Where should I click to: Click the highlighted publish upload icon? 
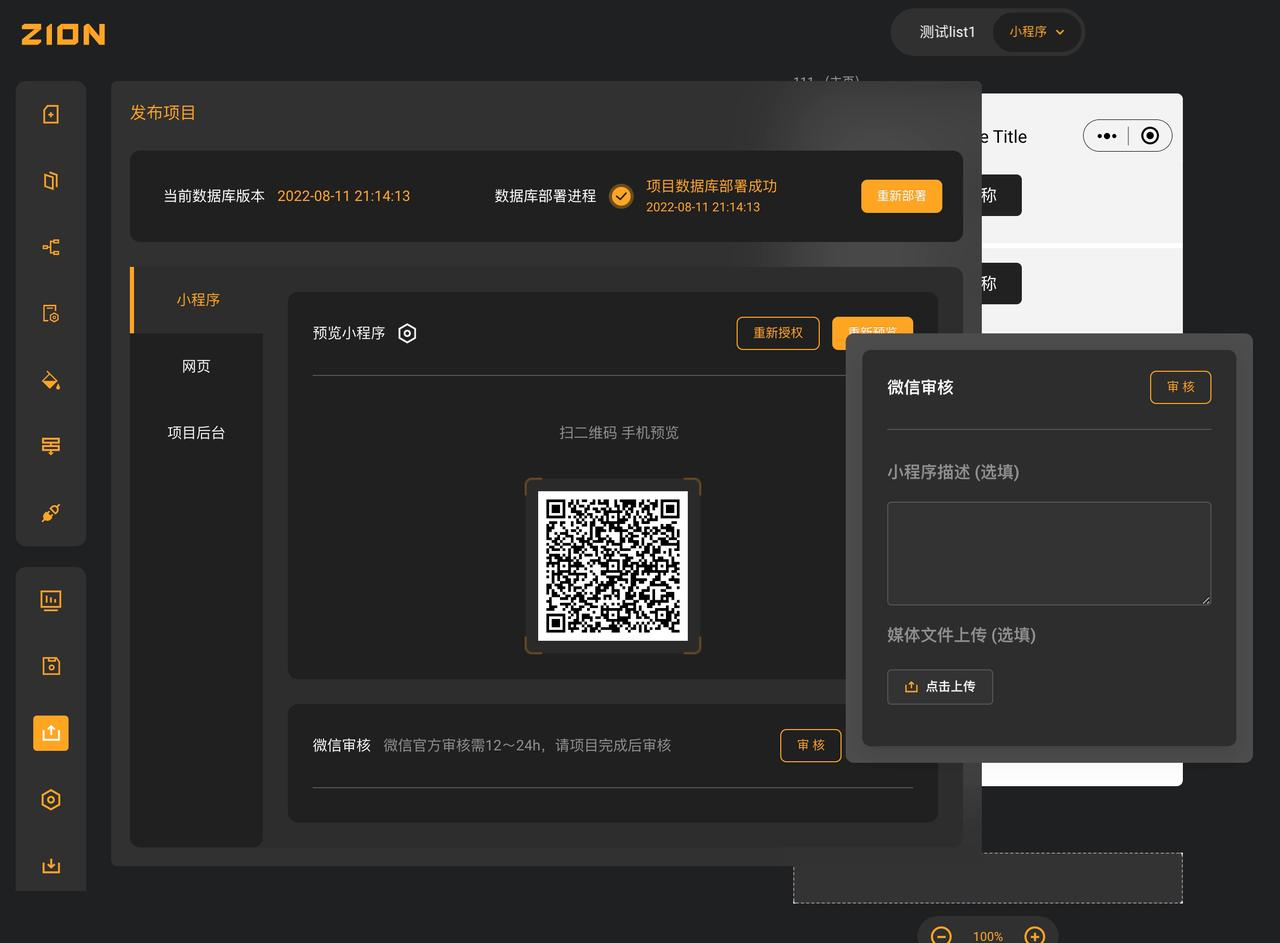51,733
